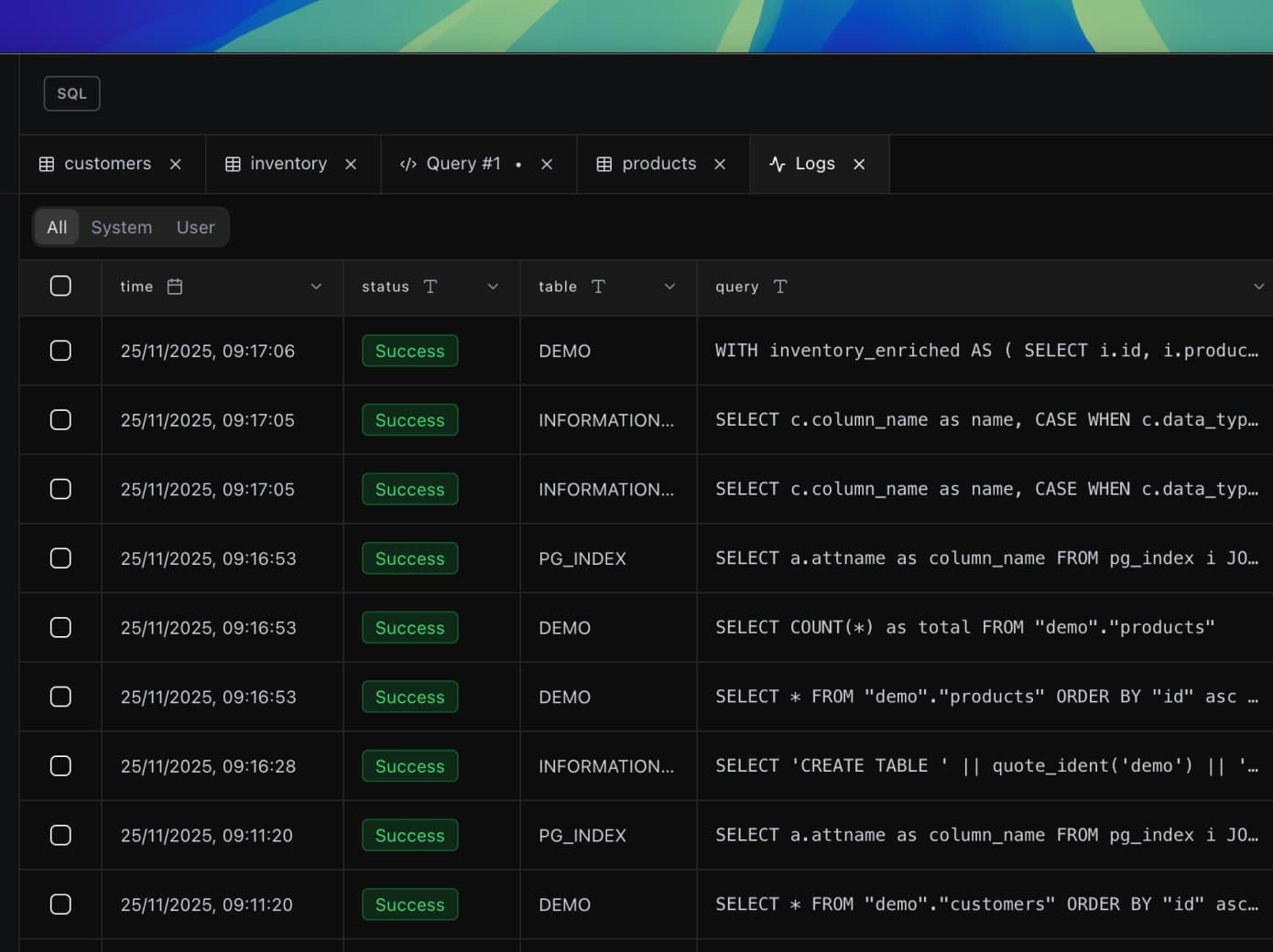Image resolution: width=1273 pixels, height=952 pixels.
Task: Click the code icon on Query #1 tab
Action: click(x=408, y=164)
